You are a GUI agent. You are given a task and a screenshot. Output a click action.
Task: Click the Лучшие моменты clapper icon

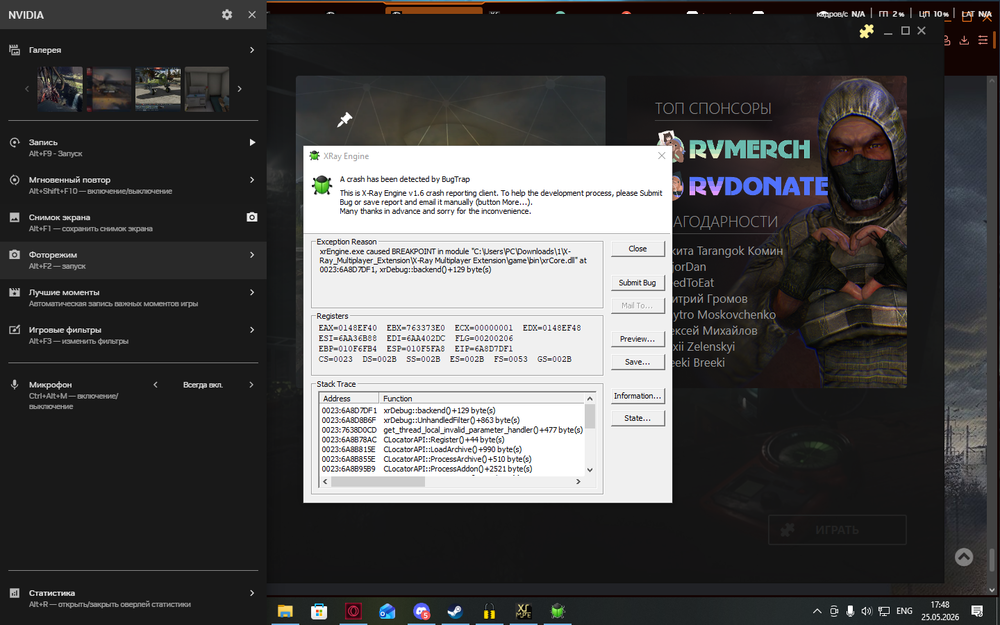tap(14, 292)
